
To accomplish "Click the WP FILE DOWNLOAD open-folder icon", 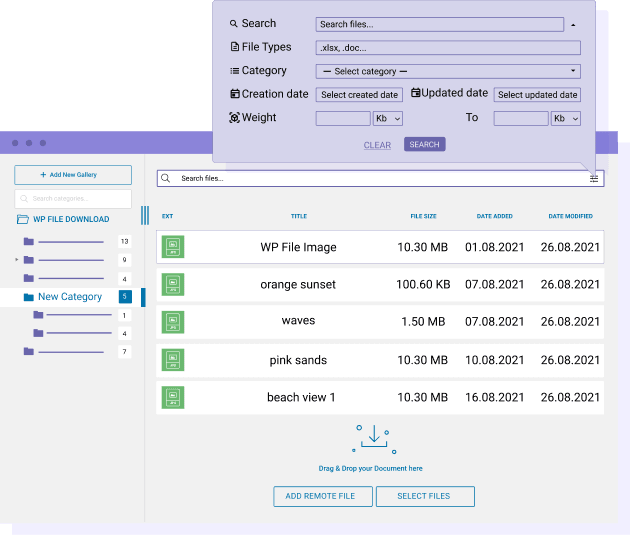I will tap(23, 219).
